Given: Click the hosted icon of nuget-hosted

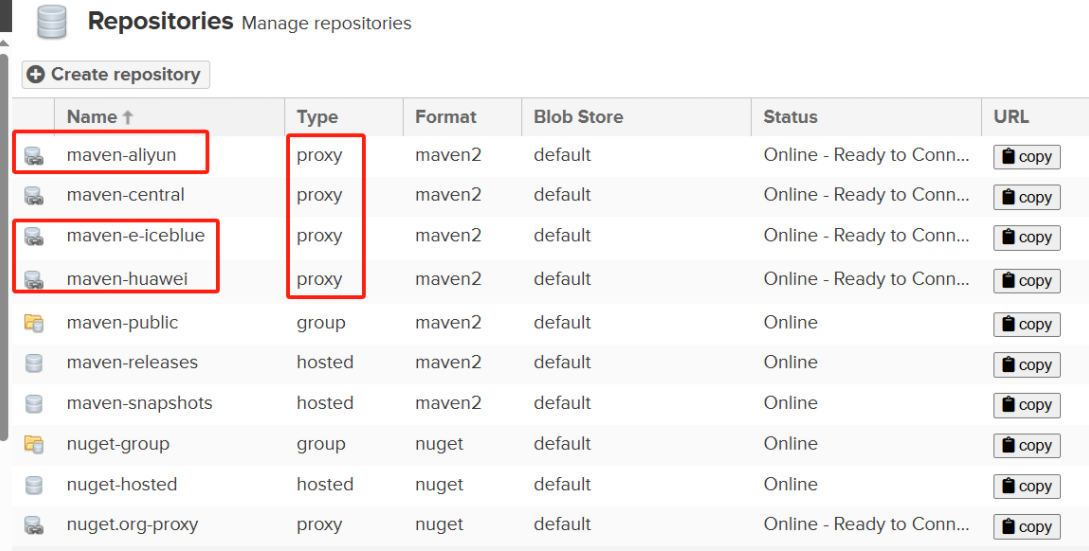Looking at the screenshot, I should tap(33, 484).
